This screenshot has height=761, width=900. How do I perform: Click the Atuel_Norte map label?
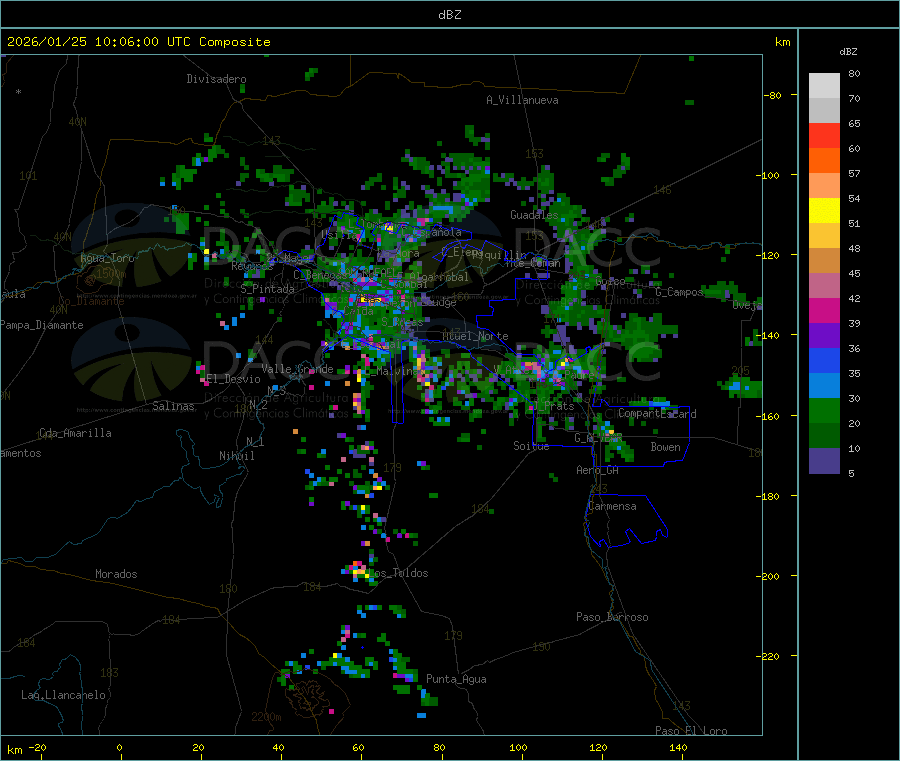pos(475,336)
